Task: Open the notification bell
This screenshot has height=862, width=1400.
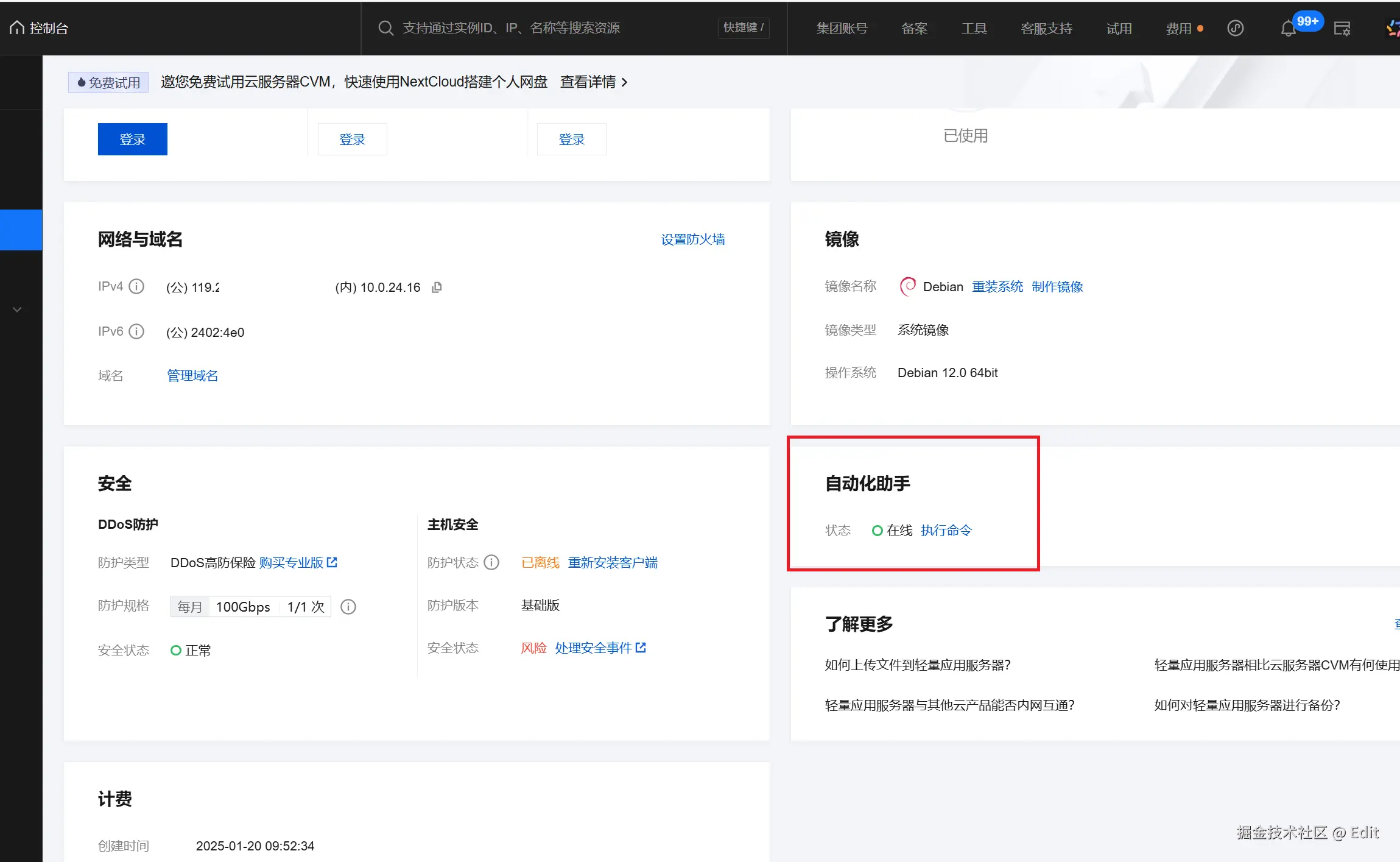Action: tap(1288, 29)
